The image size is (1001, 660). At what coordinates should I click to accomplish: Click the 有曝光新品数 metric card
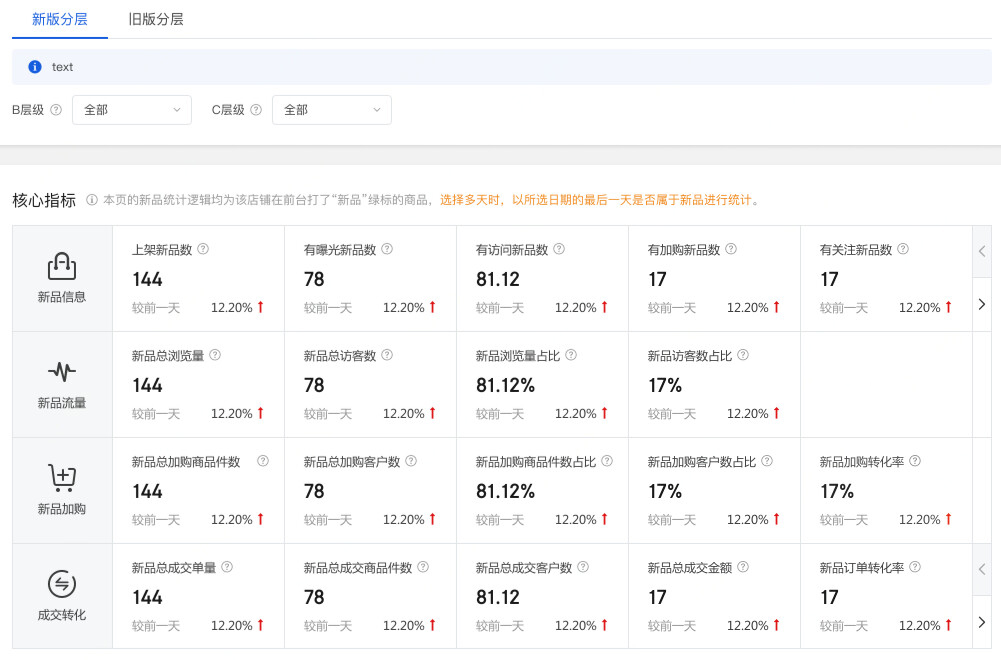coord(368,278)
